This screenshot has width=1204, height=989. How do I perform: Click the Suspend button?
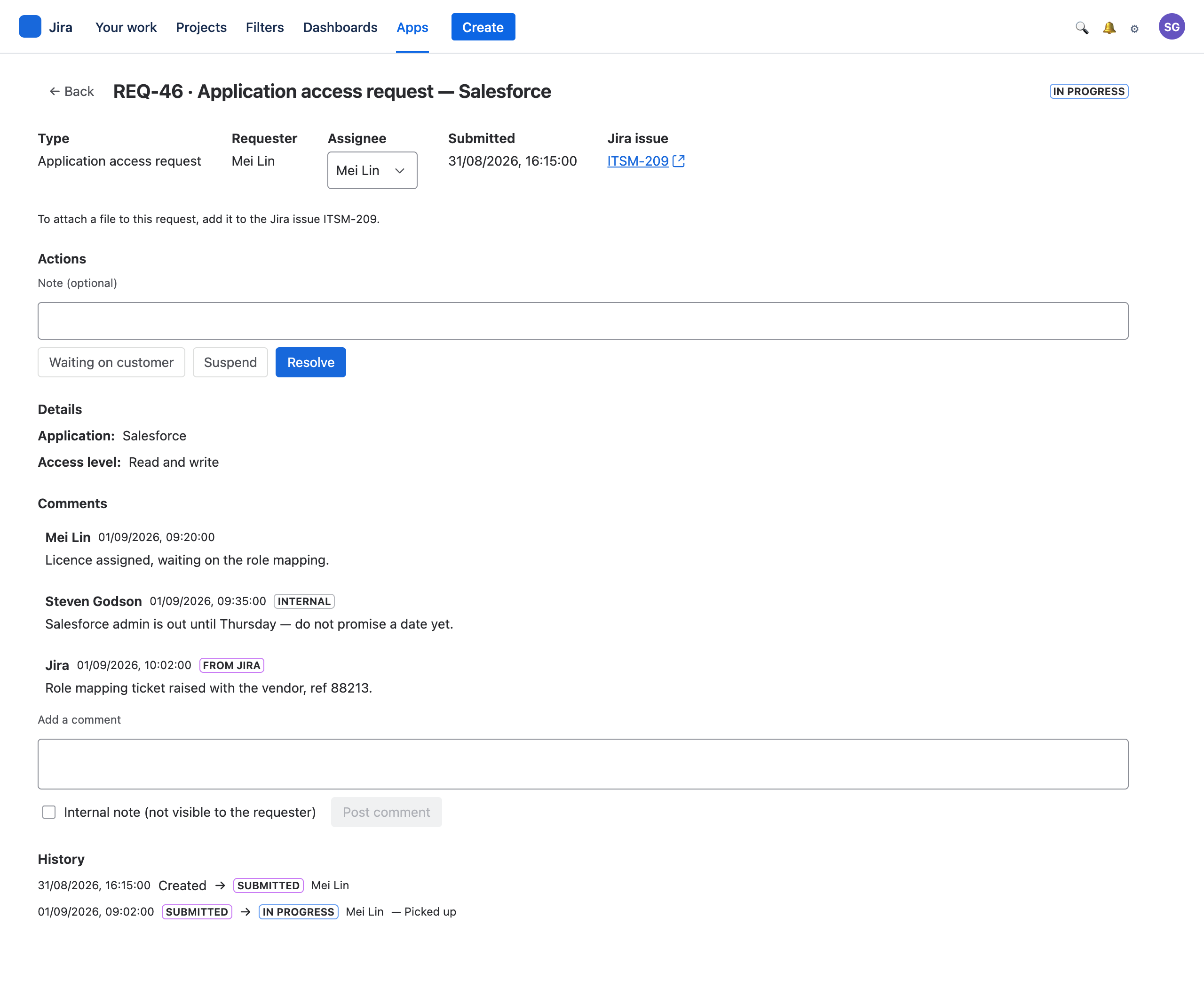[230, 362]
